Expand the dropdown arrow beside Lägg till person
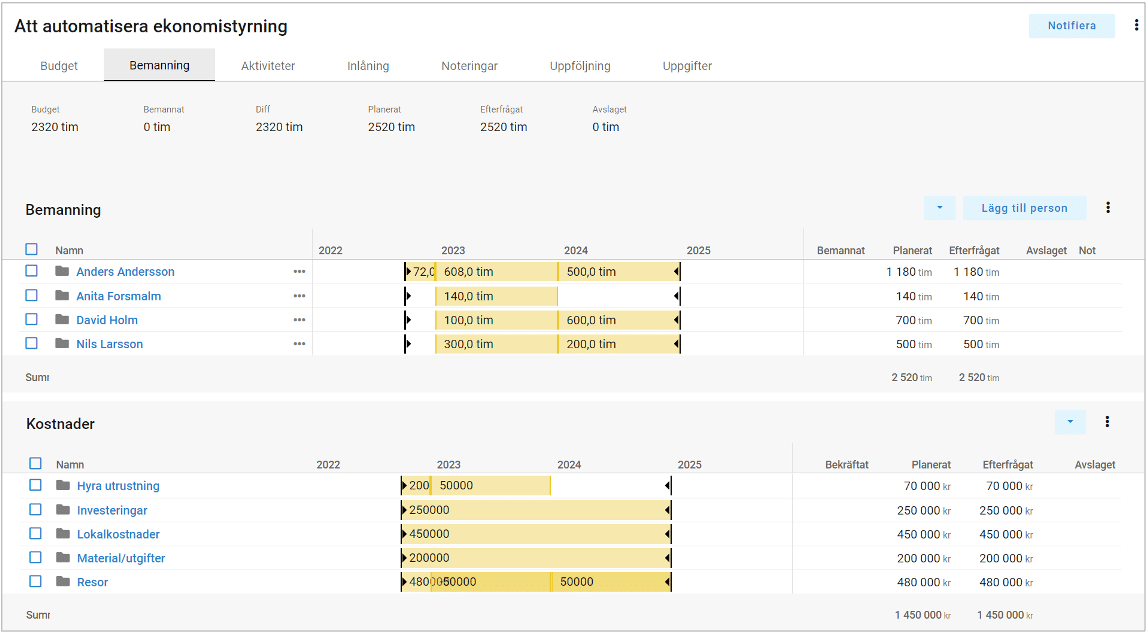 [939, 208]
